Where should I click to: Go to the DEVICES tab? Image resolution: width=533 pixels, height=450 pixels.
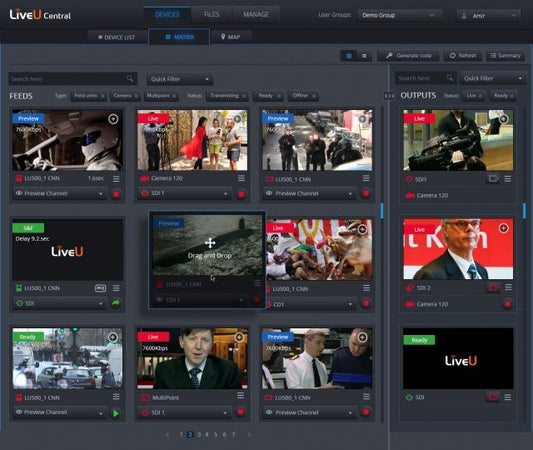(167, 14)
